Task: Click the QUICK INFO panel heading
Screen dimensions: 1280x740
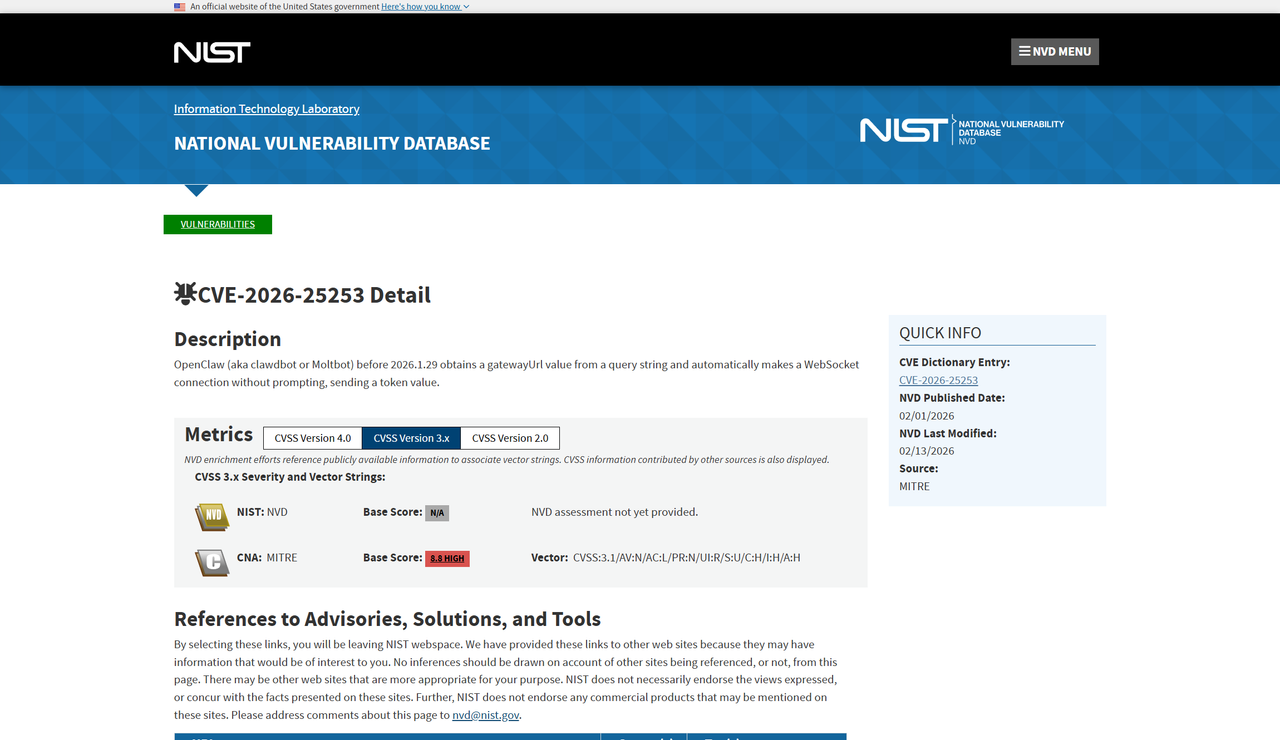Action: [x=940, y=333]
